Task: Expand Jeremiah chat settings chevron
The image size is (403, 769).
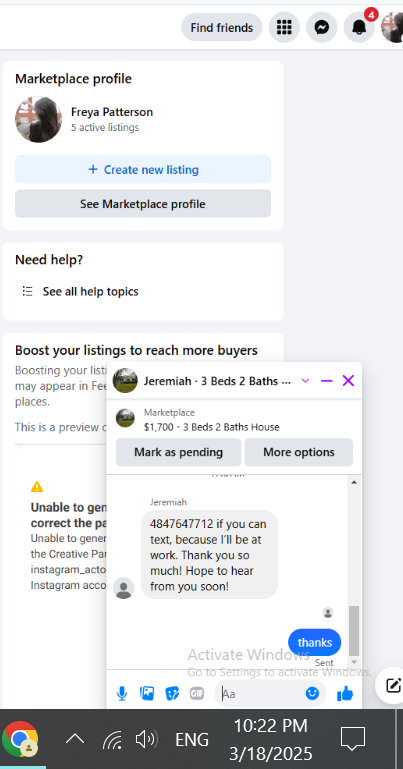Action: (305, 381)
